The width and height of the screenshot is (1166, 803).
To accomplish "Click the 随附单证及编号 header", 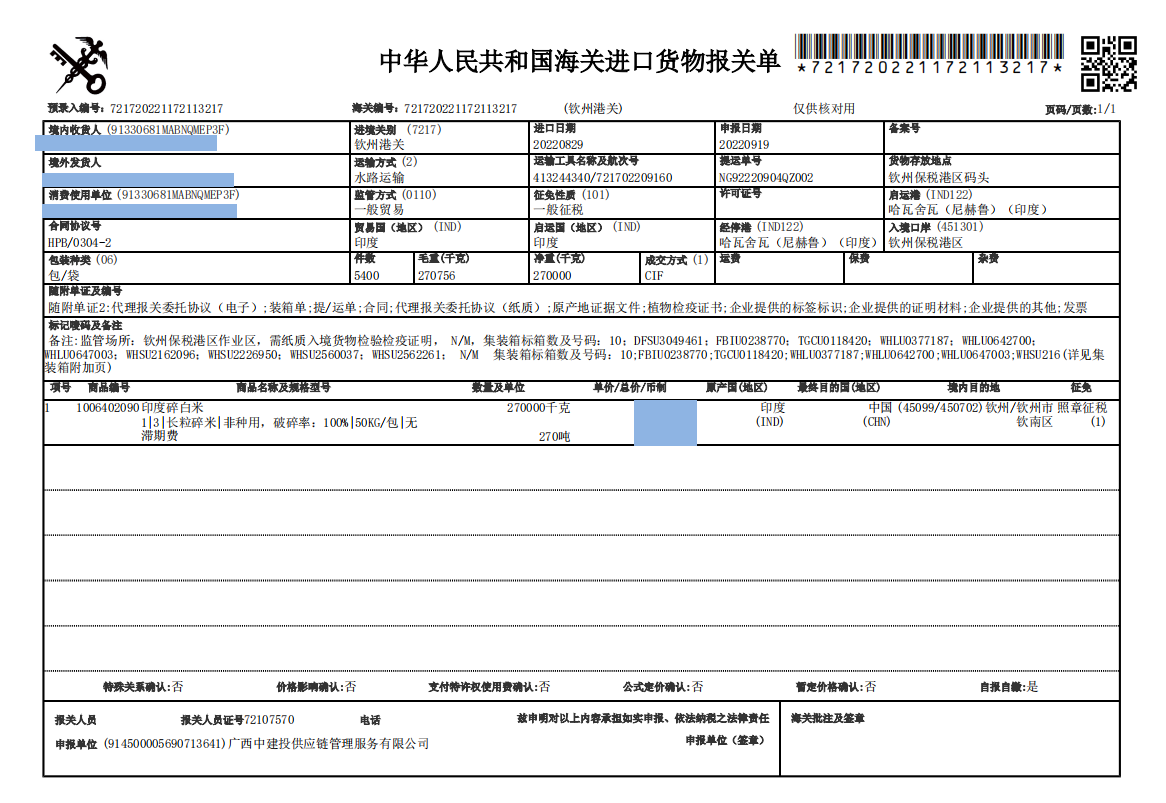I will coord(86,291).
